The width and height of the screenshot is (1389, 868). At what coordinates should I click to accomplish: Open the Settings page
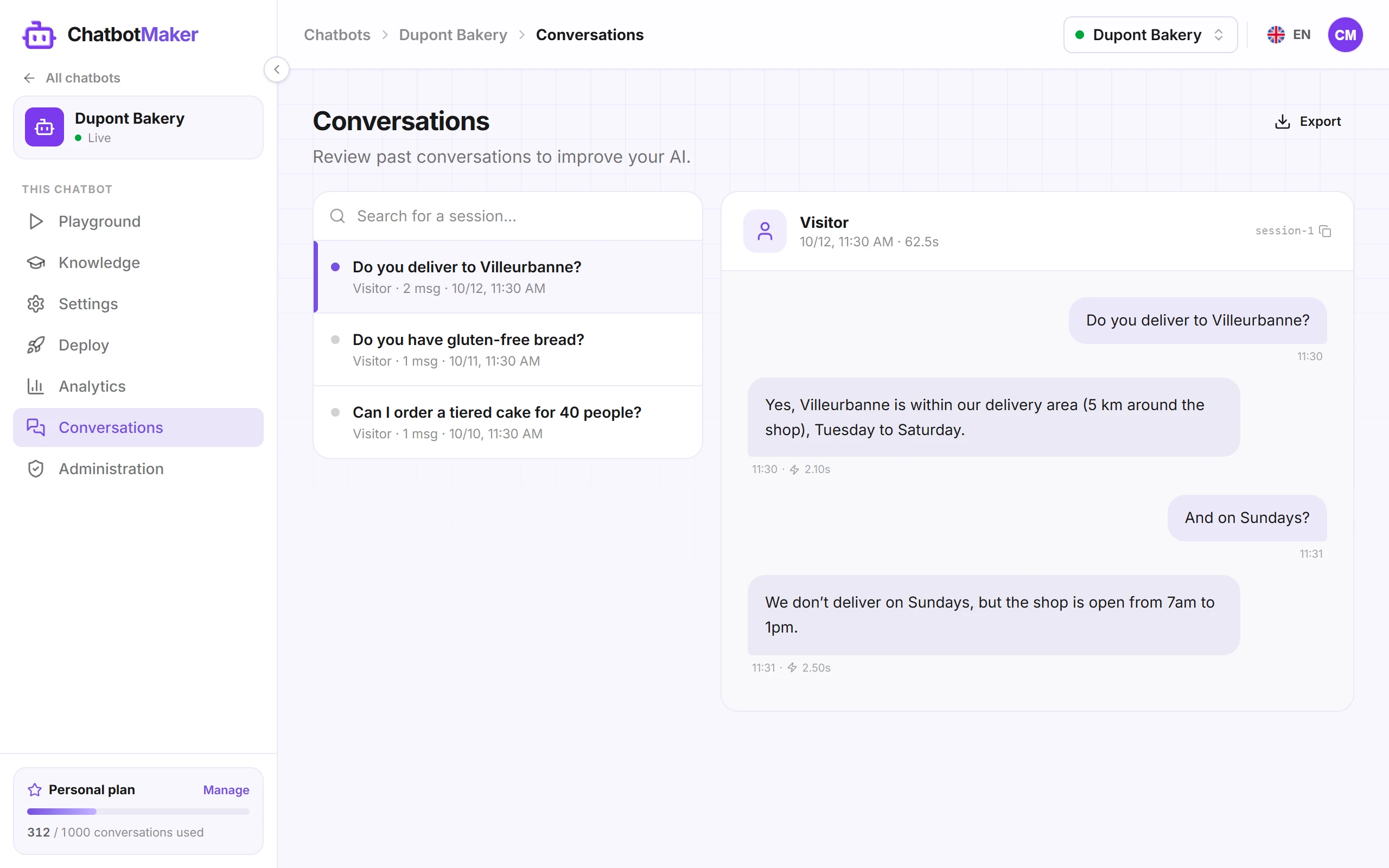click(x=138, y=304)
